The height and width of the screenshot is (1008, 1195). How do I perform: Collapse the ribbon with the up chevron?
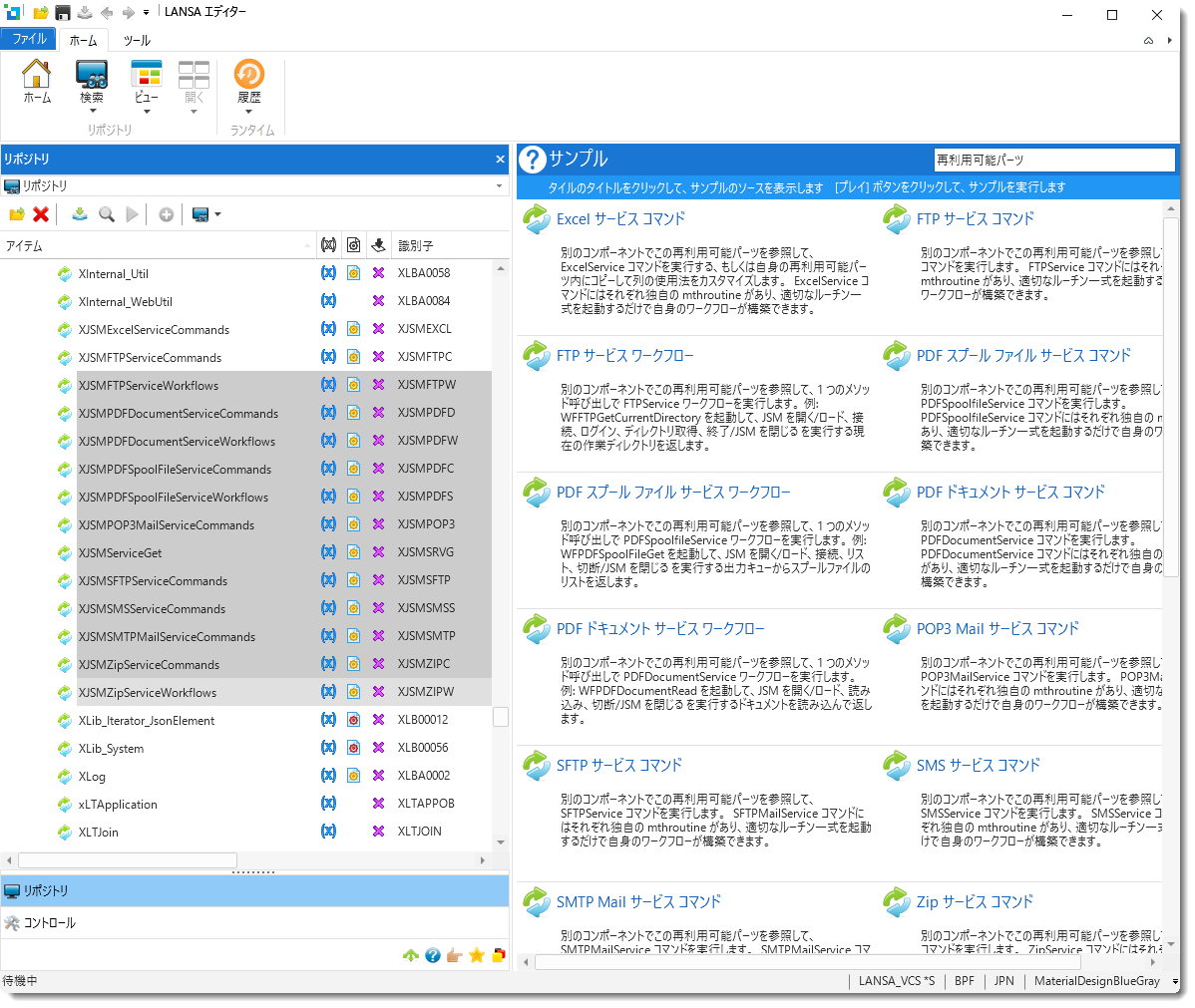tap(1148, 41)
